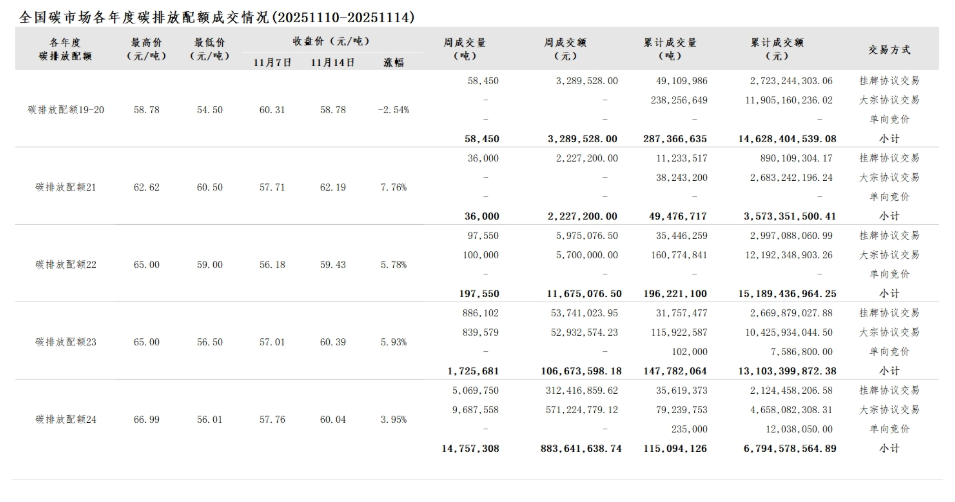Image resolution: width=955 pixels, height=502 pixels.
Task: Click the 涨幅 column header
Action: [394, 62]
